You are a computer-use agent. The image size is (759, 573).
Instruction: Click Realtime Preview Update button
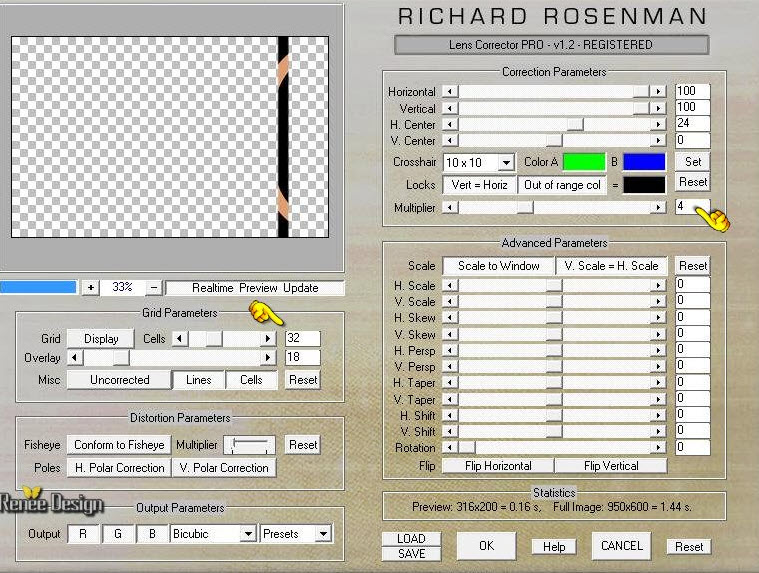tap(255, 288)
